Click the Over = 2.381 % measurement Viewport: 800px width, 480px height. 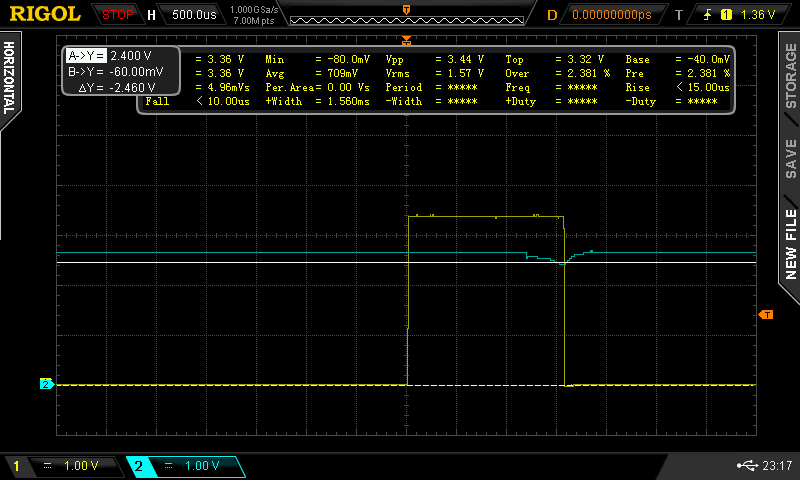click(558, 73)
